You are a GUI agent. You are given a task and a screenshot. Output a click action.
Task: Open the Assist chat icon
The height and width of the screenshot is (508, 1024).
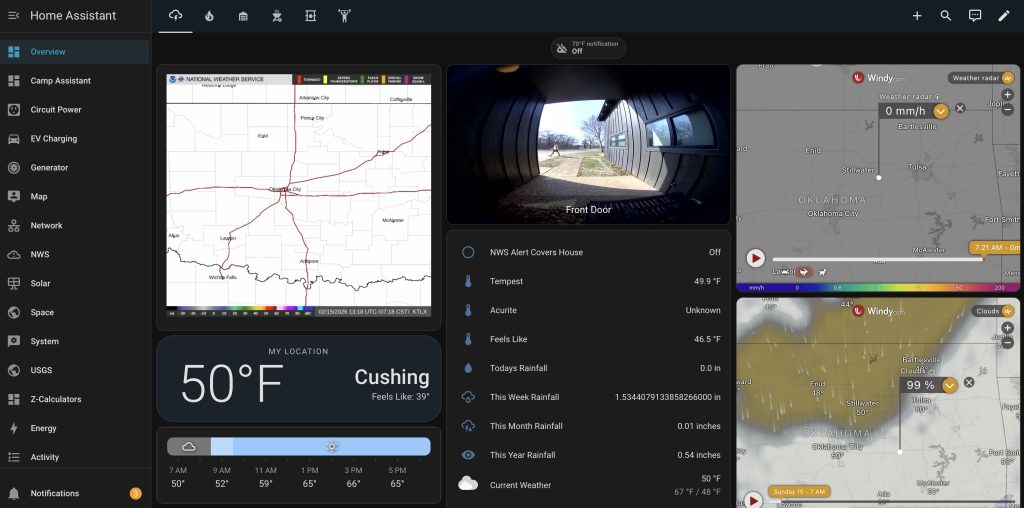(x=975, y=16)
